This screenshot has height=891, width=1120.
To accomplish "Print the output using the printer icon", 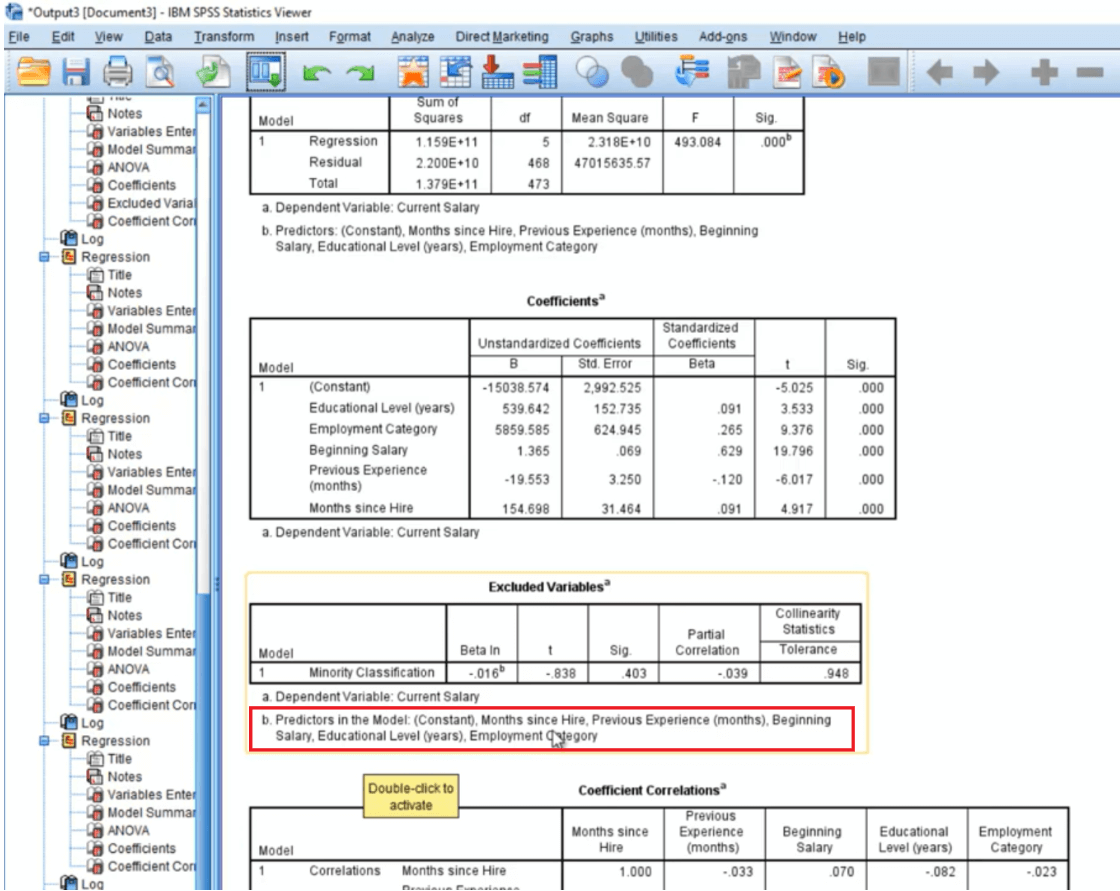I will click(118, 72).
